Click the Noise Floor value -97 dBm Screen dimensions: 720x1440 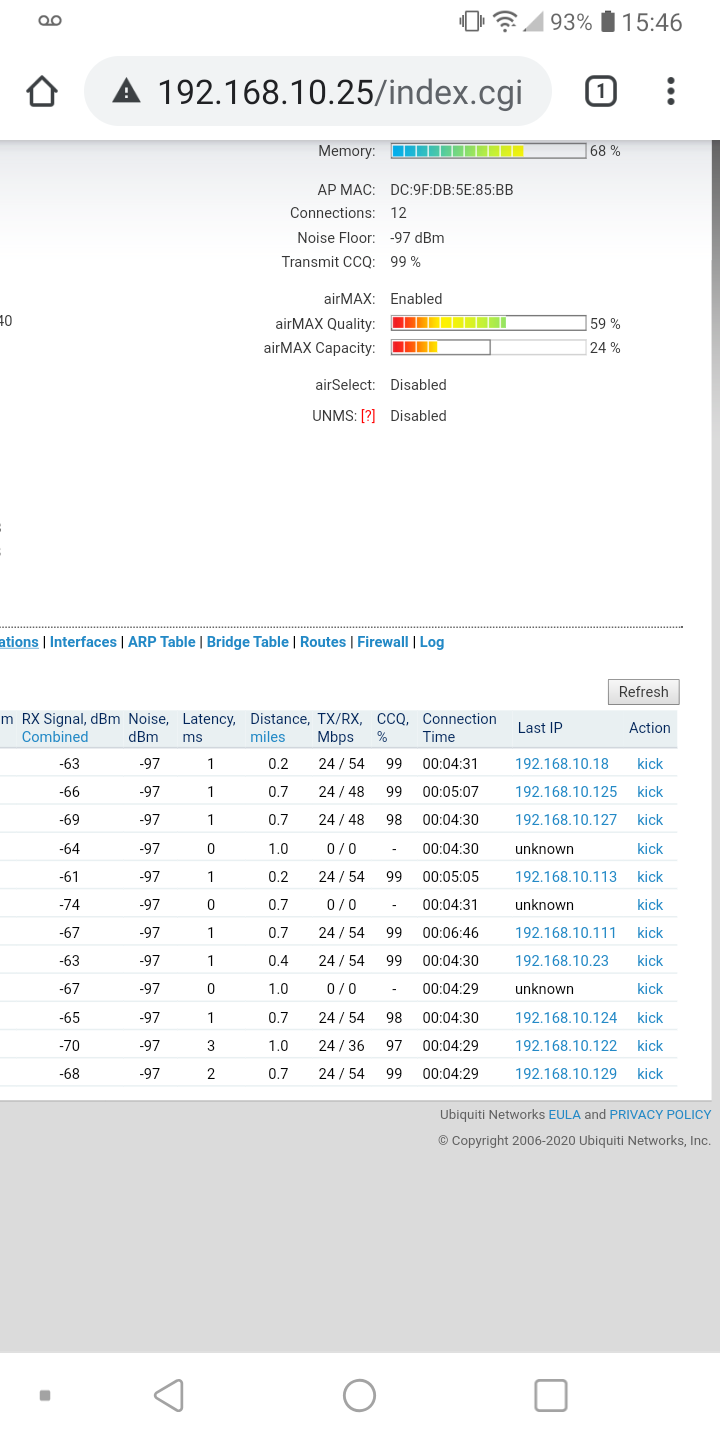417,238
